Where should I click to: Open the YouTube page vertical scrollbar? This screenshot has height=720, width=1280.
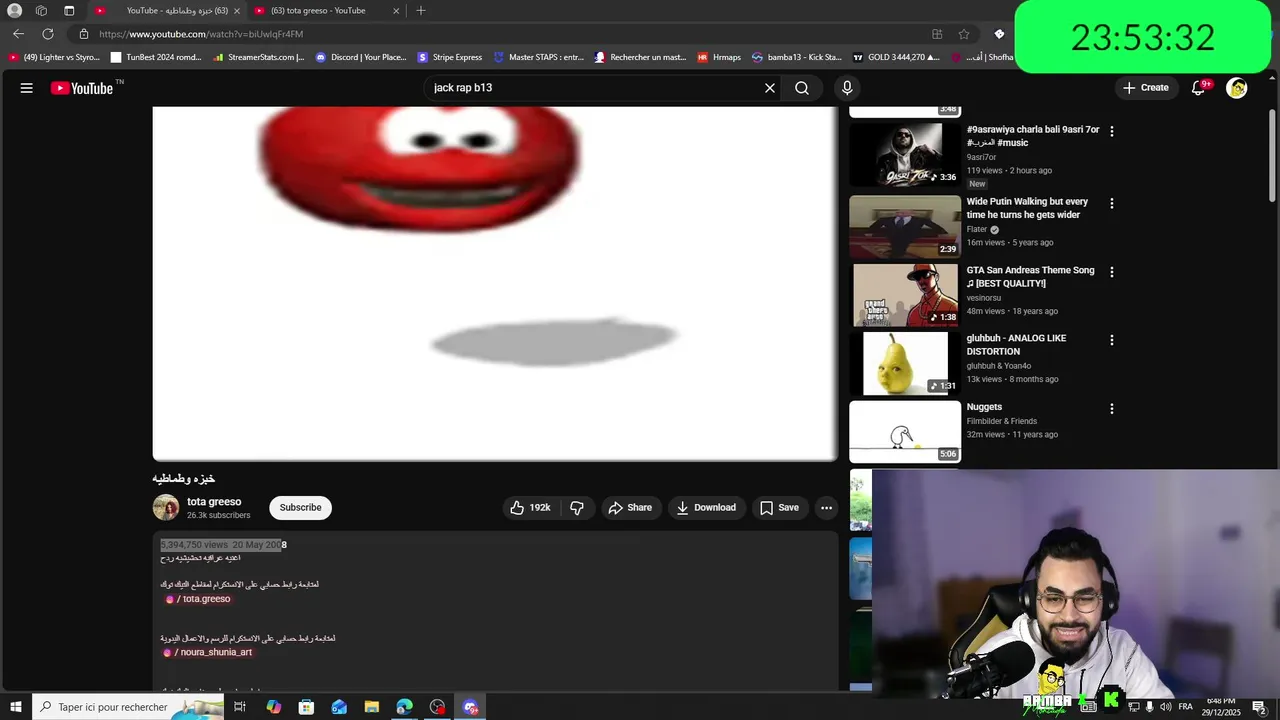click(x=1272, y=155)
